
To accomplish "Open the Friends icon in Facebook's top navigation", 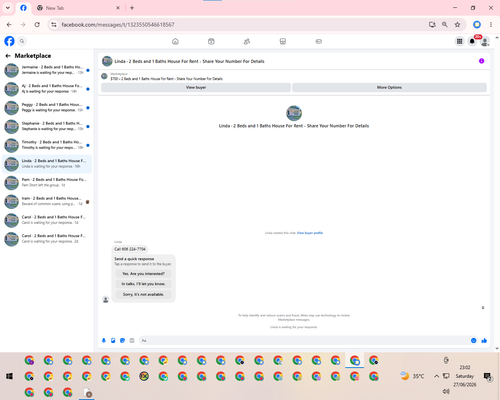I will point(247,41).
